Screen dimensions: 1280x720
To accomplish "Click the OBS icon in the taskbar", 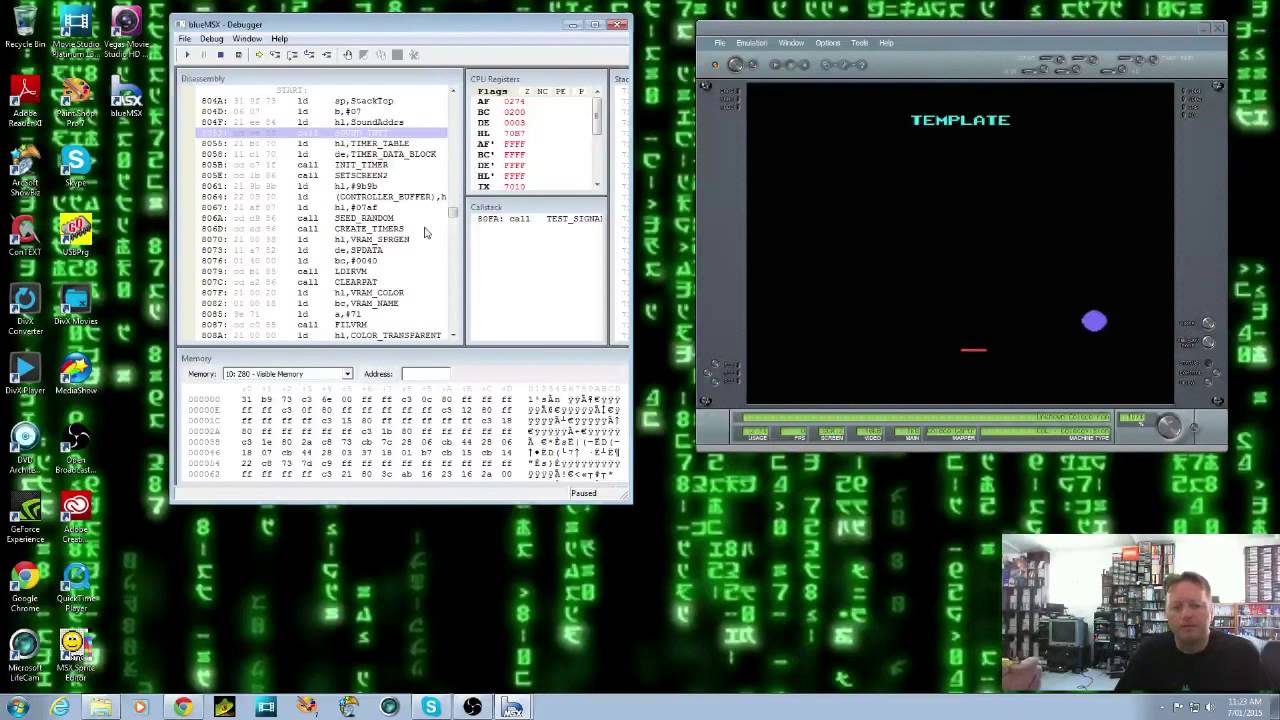I will point(473,707).
